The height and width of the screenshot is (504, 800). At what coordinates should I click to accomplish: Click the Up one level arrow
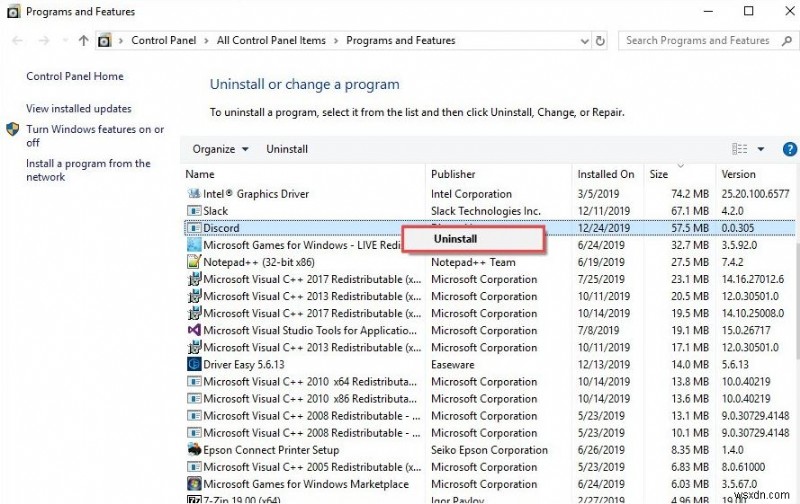[x=84, y=40]
